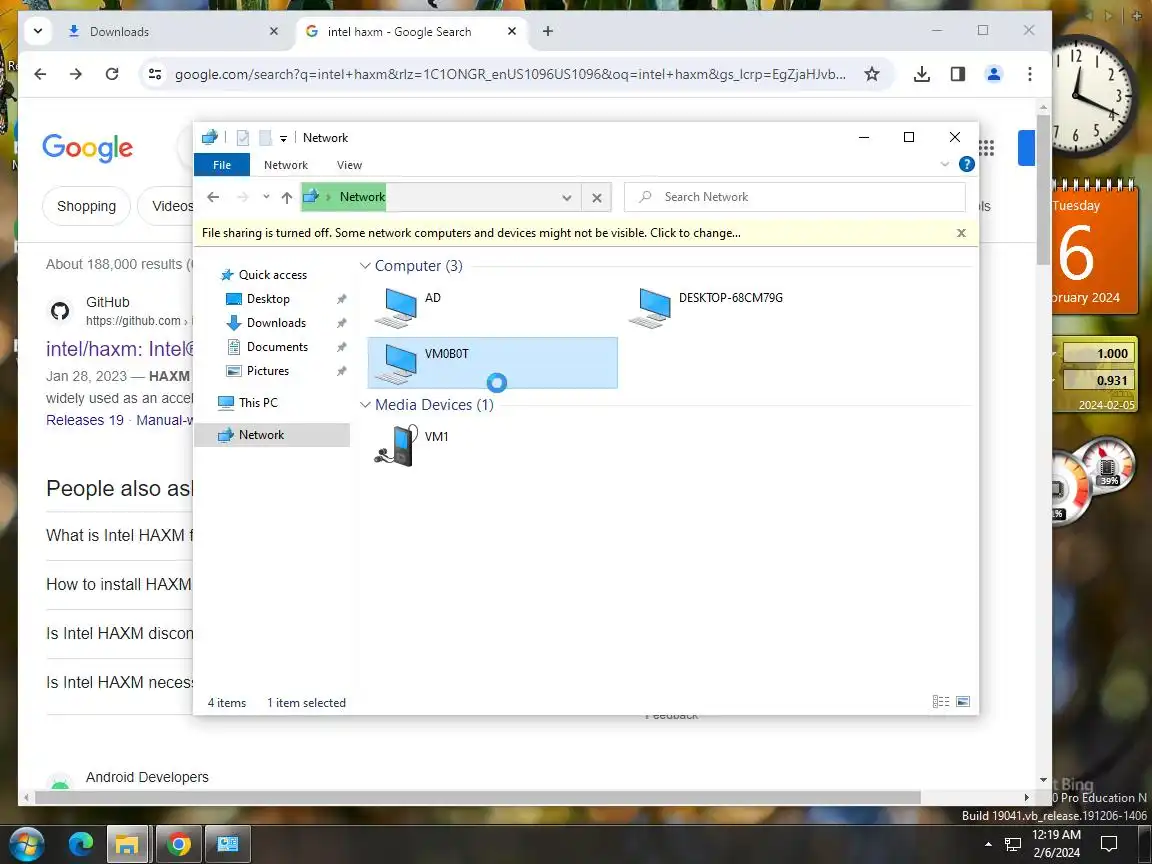Screen dimensions: 1152x864
Task: Open the Network ribbon tab
Action: pyautogui.click(x=286, y=165)
